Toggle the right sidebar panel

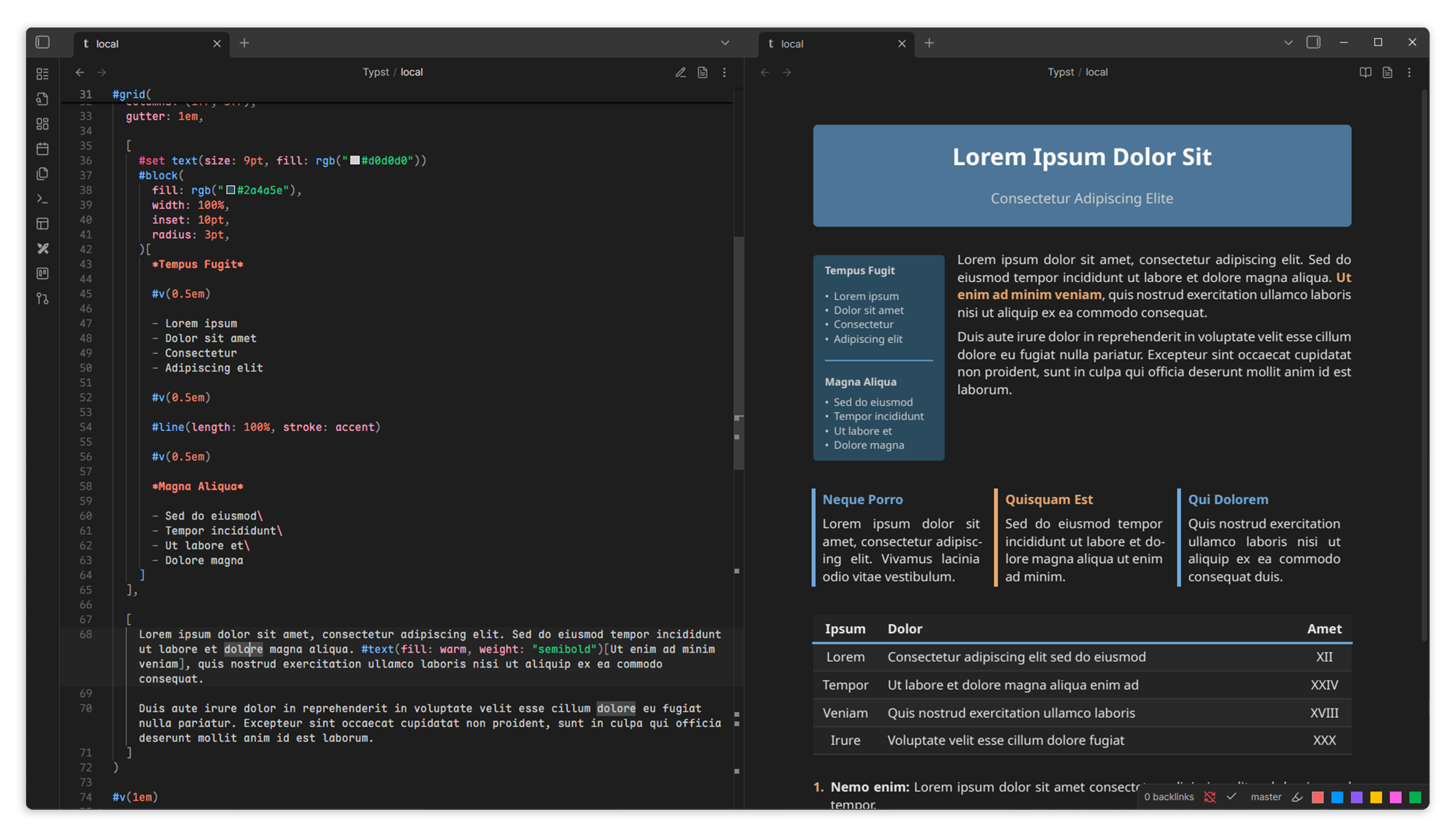coord(1313,43)
